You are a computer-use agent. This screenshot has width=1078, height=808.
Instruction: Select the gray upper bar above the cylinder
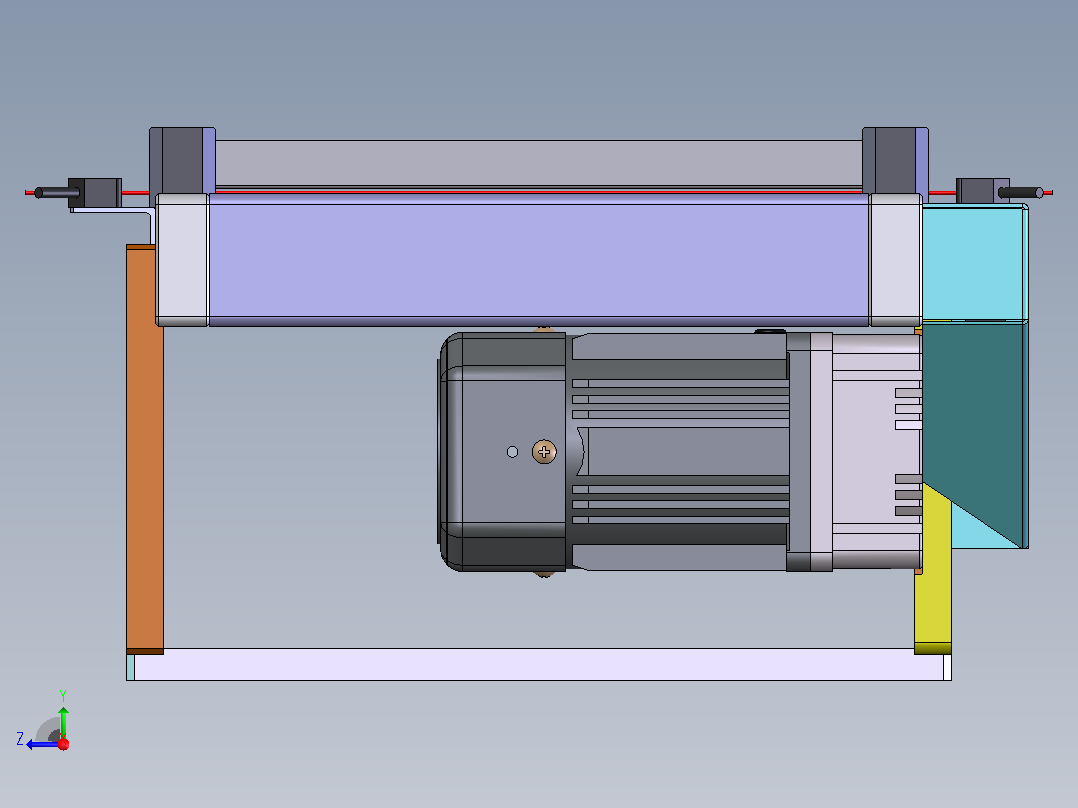[539, 163]
